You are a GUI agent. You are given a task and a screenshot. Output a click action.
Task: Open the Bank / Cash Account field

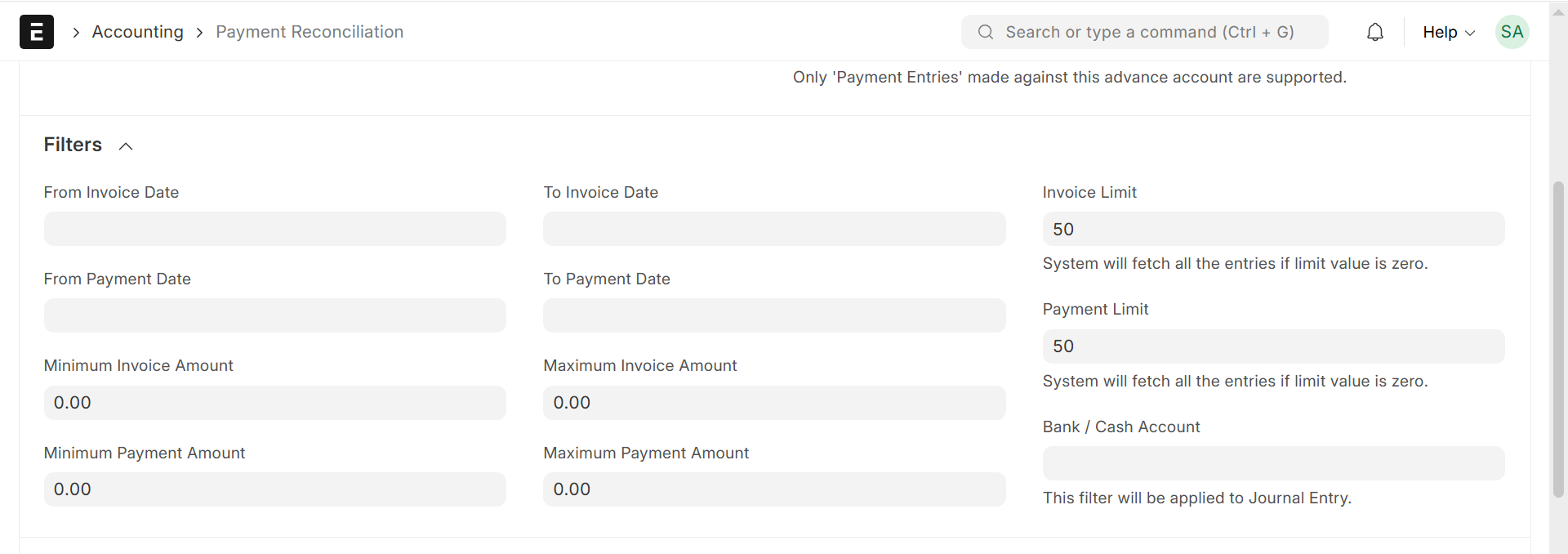(x=1272, y=463)
